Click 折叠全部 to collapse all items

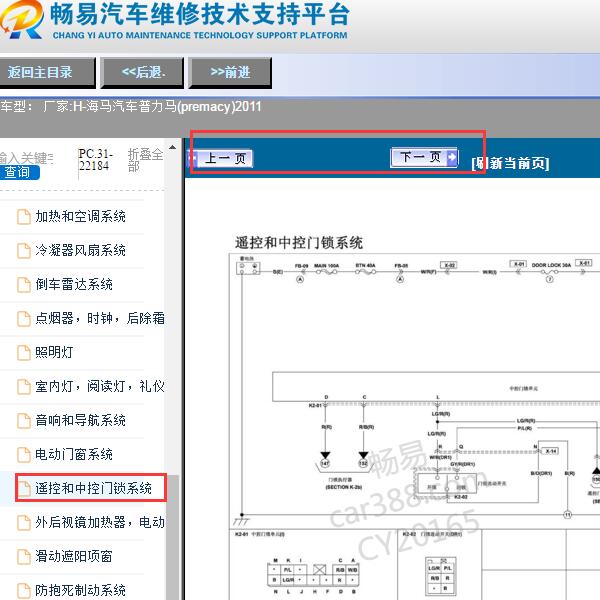(x=145, y=160)
